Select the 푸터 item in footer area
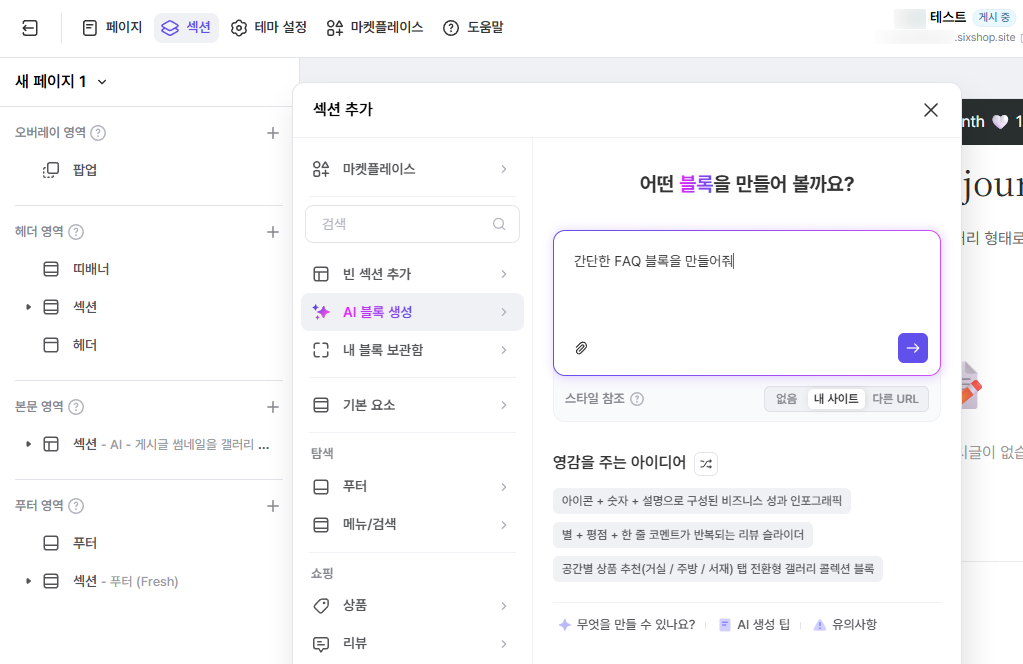Image resolution: width=1023 pixels, height=664 pixels. tap(85, 543)
